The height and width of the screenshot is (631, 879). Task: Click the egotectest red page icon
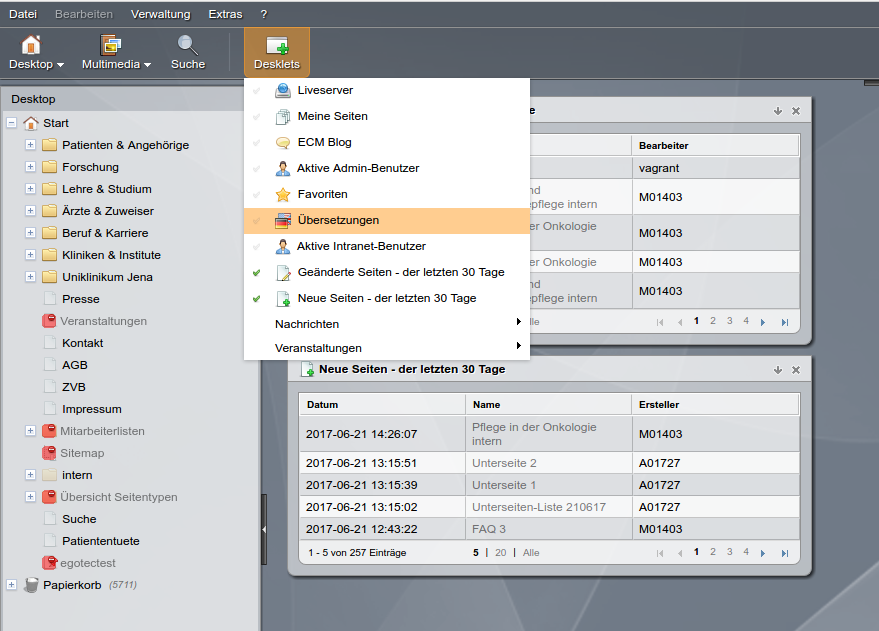click(x=49, y=562)
